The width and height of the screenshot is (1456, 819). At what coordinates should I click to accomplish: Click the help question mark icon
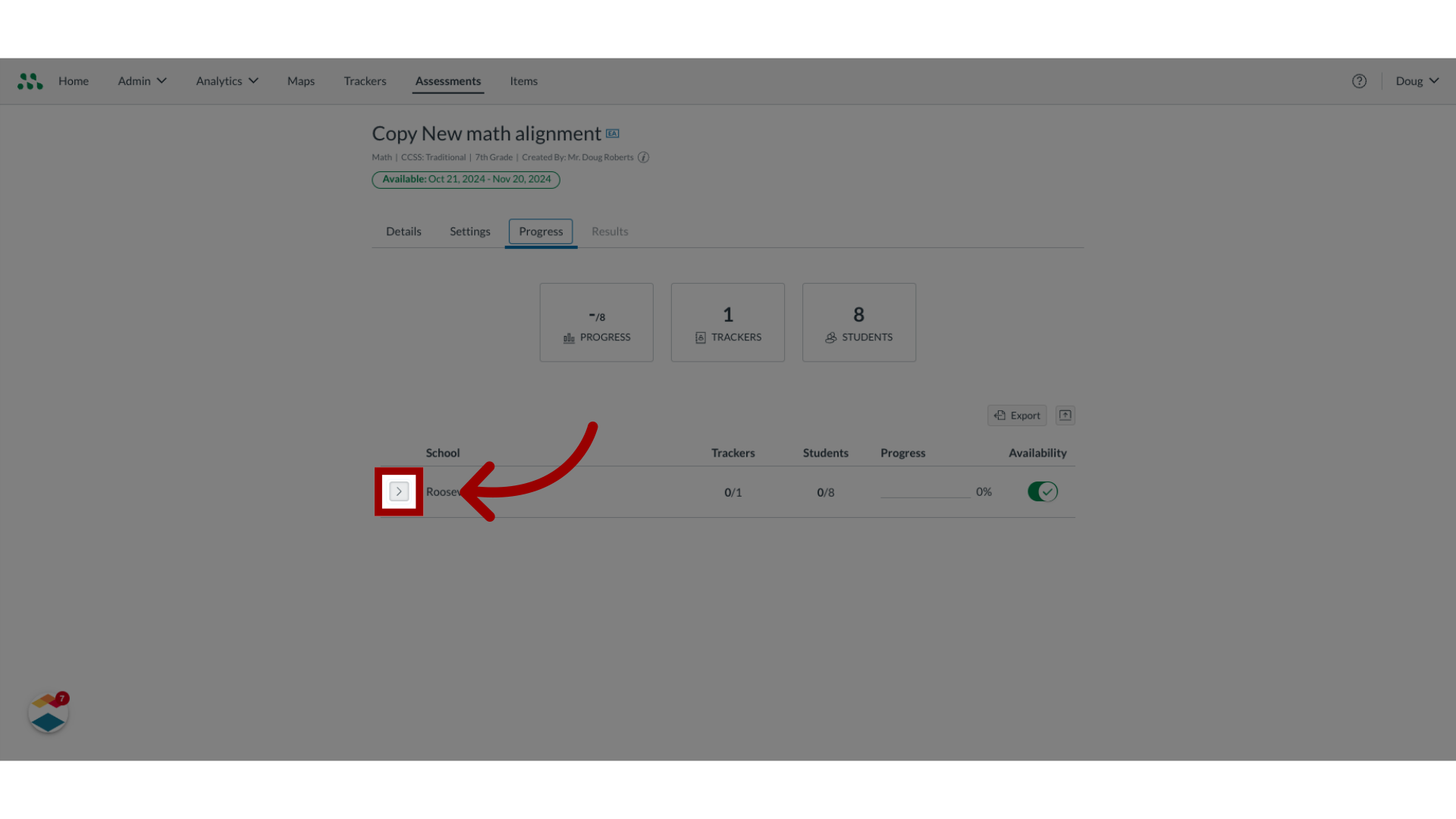(x=1359, y=81)
